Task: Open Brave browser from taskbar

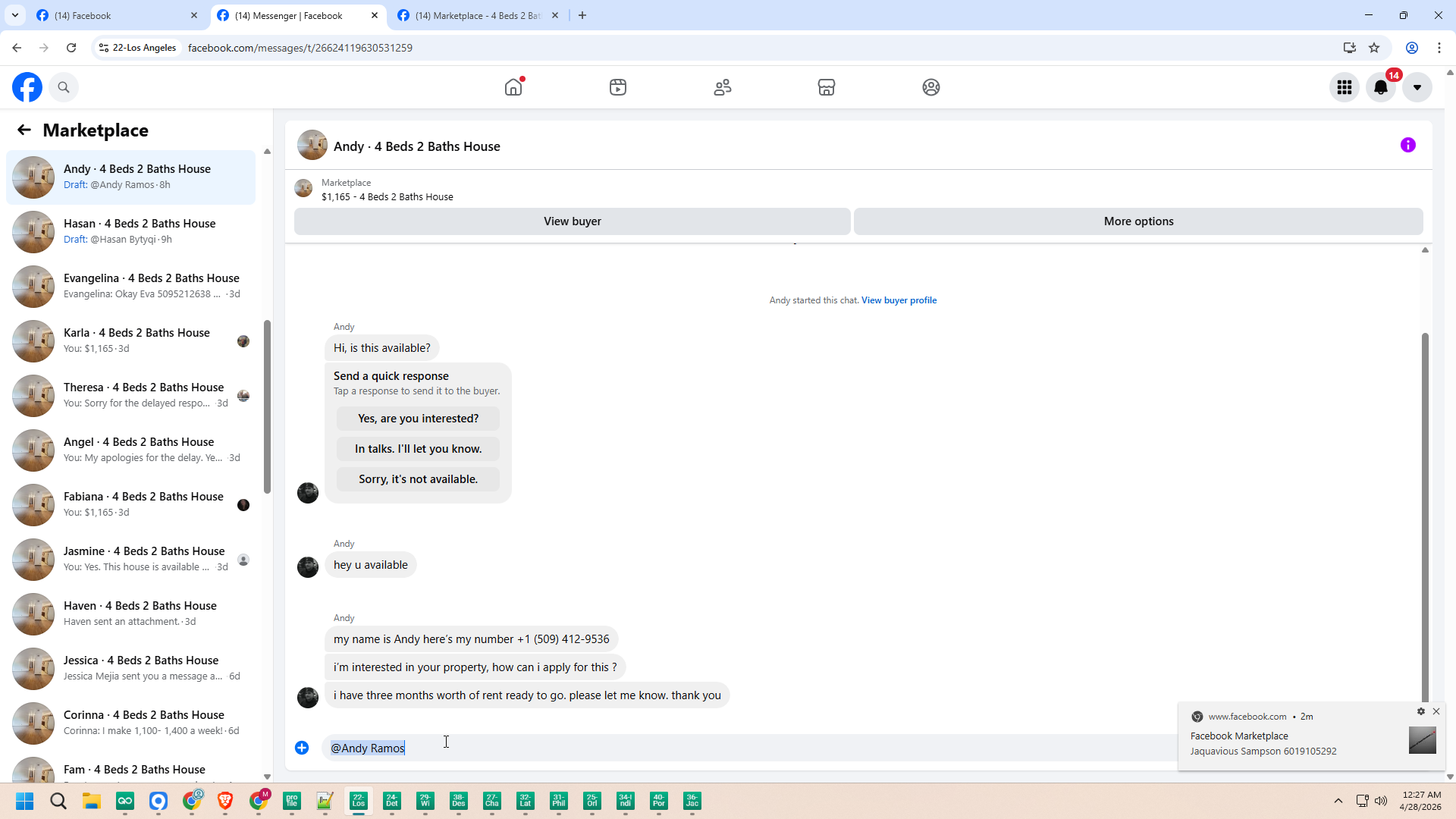Action: pos(225,801)
